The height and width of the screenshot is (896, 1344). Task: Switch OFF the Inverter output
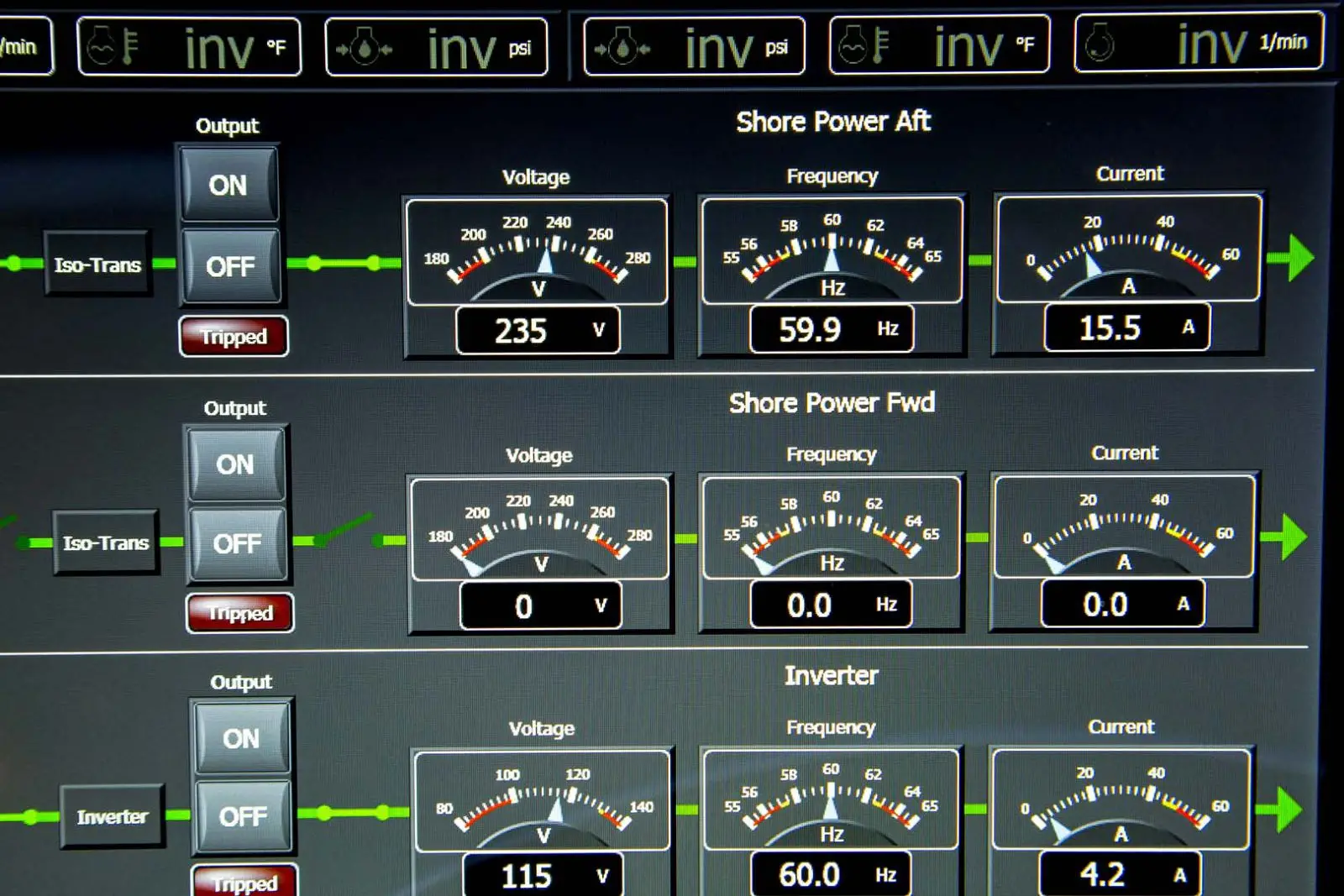click(x=244, y=815)
